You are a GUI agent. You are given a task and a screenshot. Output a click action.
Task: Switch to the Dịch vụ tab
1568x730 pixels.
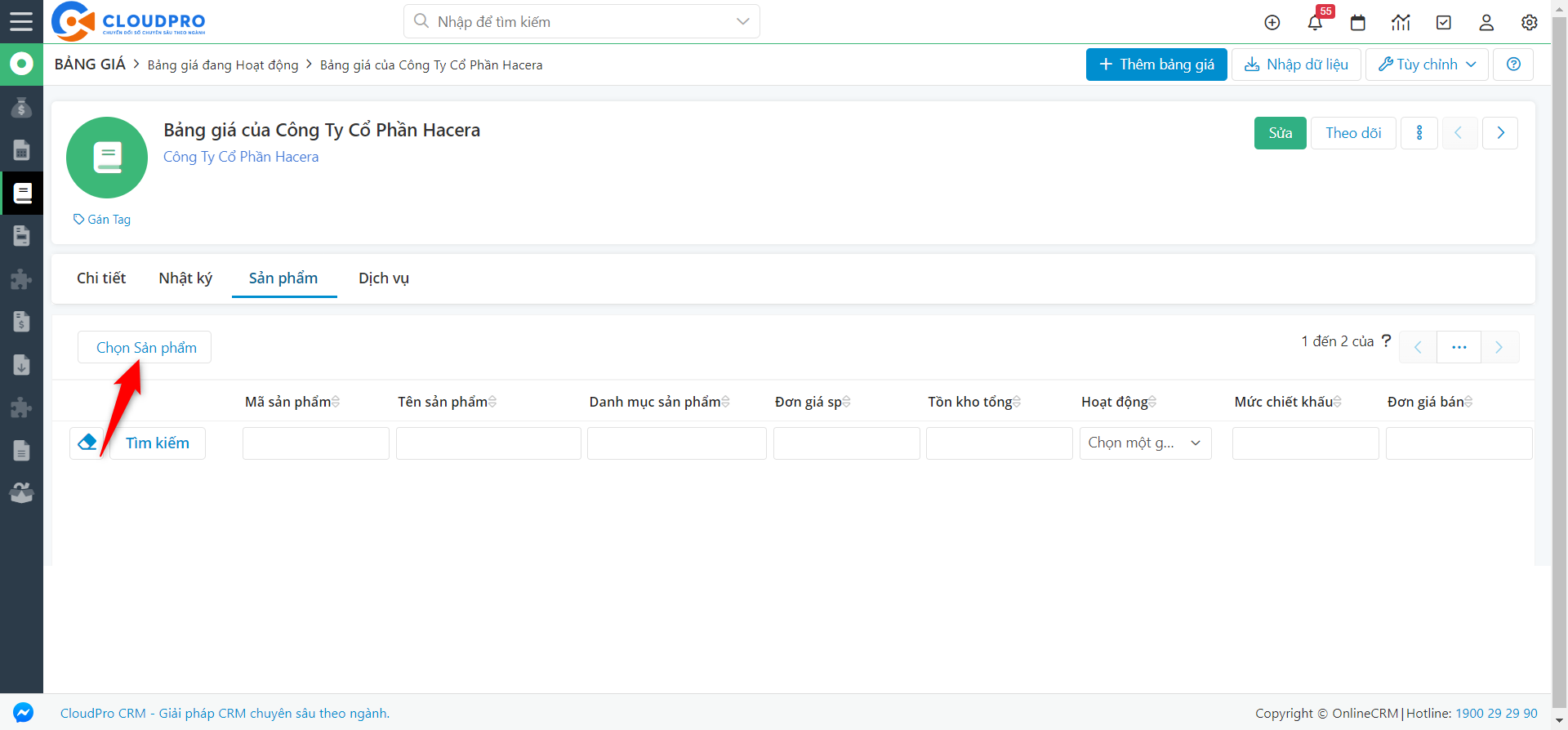coord(384,278)
